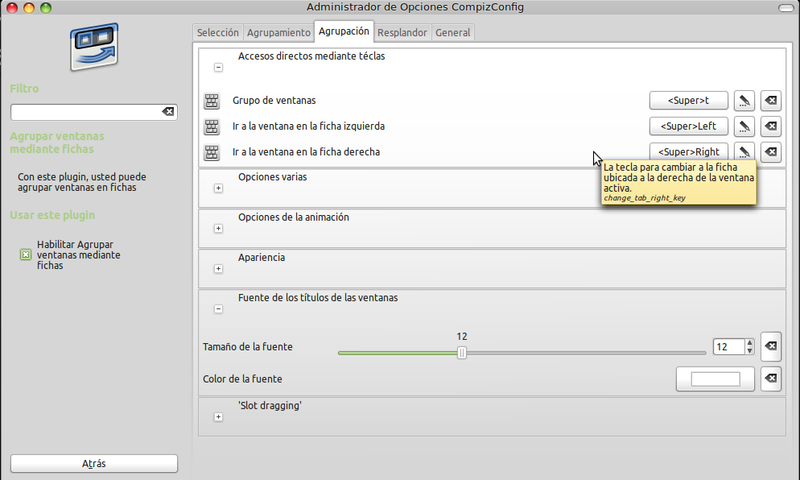Reset 'Color de la fuente' to default
This screenshot has height=480, width=800.
point(770,379)
